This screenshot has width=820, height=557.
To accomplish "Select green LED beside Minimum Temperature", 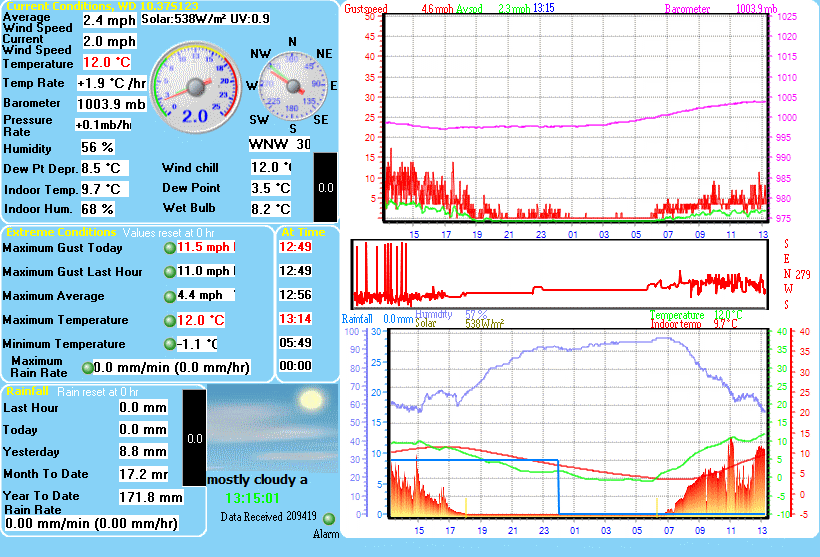I will click(x=169, y=345).
